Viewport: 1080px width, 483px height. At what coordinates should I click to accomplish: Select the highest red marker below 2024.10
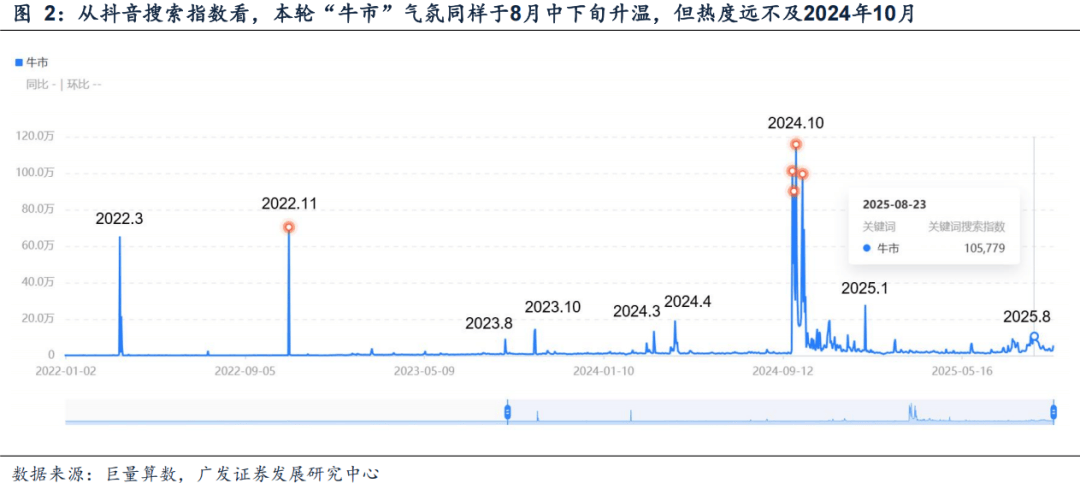click(x=796, y=144)
